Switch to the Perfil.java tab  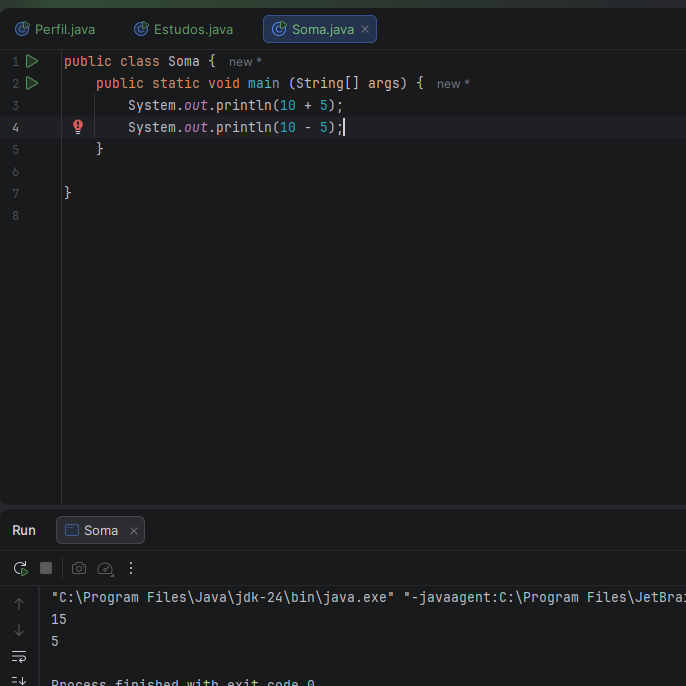[x=55, y=29]
